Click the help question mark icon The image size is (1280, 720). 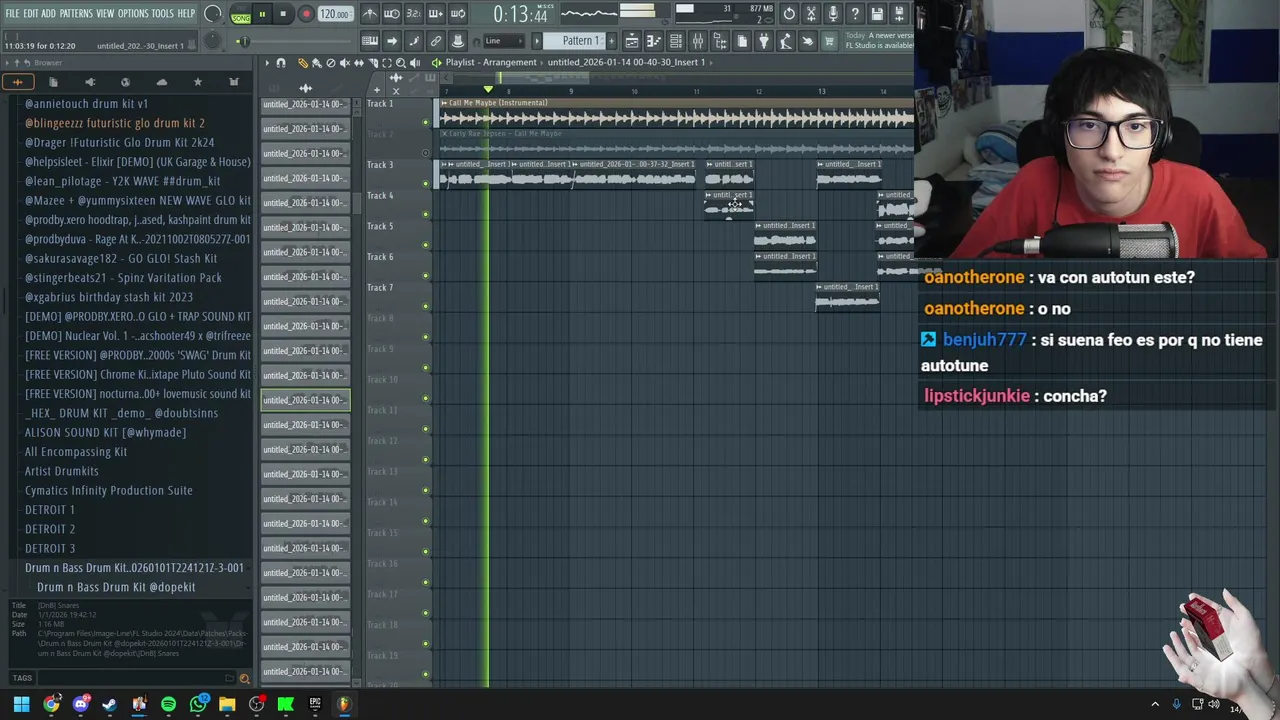855,14
